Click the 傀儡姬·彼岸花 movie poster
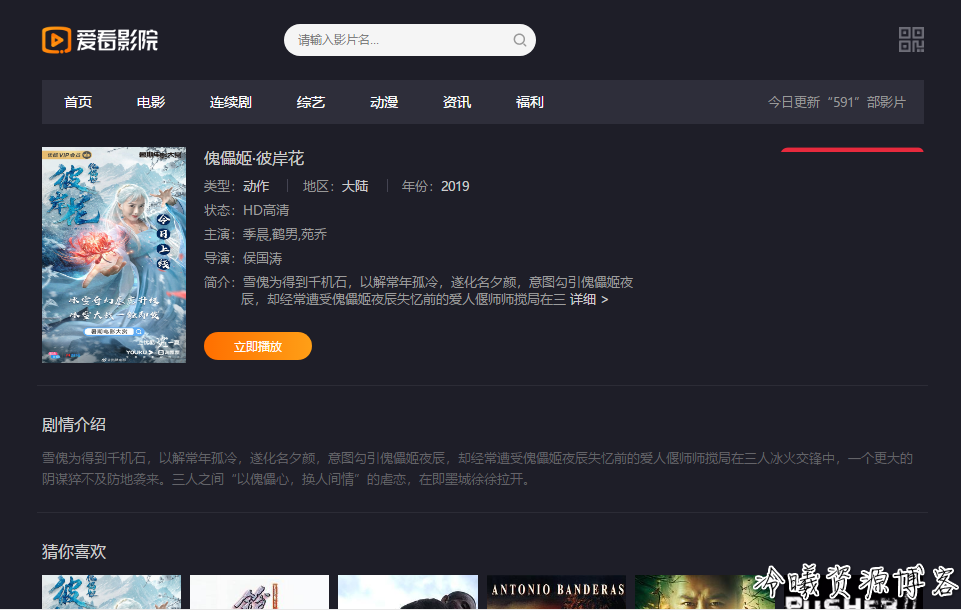 (114, 255)
